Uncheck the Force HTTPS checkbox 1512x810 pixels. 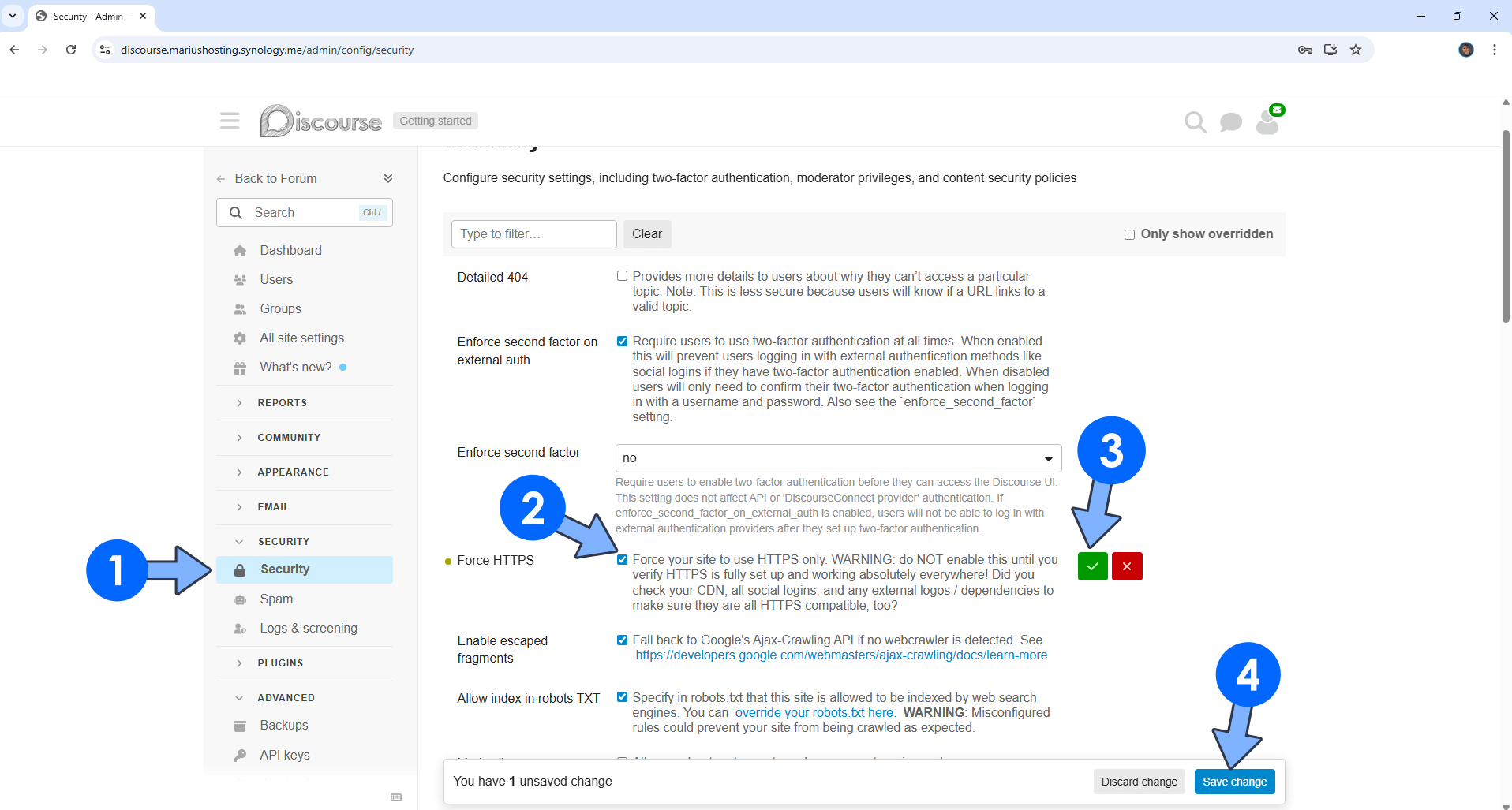[622, 559]
